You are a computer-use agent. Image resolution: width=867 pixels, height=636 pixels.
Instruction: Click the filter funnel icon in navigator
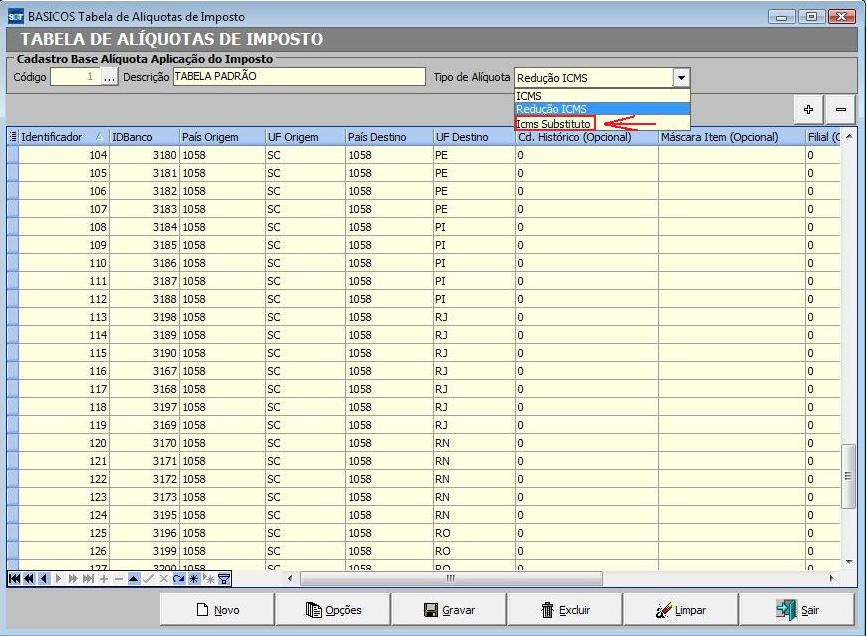(224, 578)
